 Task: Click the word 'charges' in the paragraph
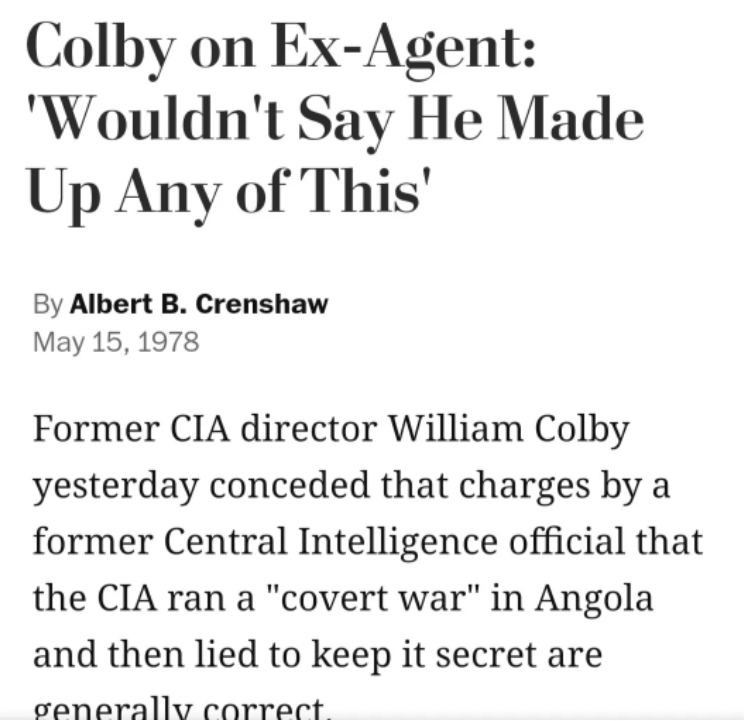pyautogui.click(x=524, y=486)
